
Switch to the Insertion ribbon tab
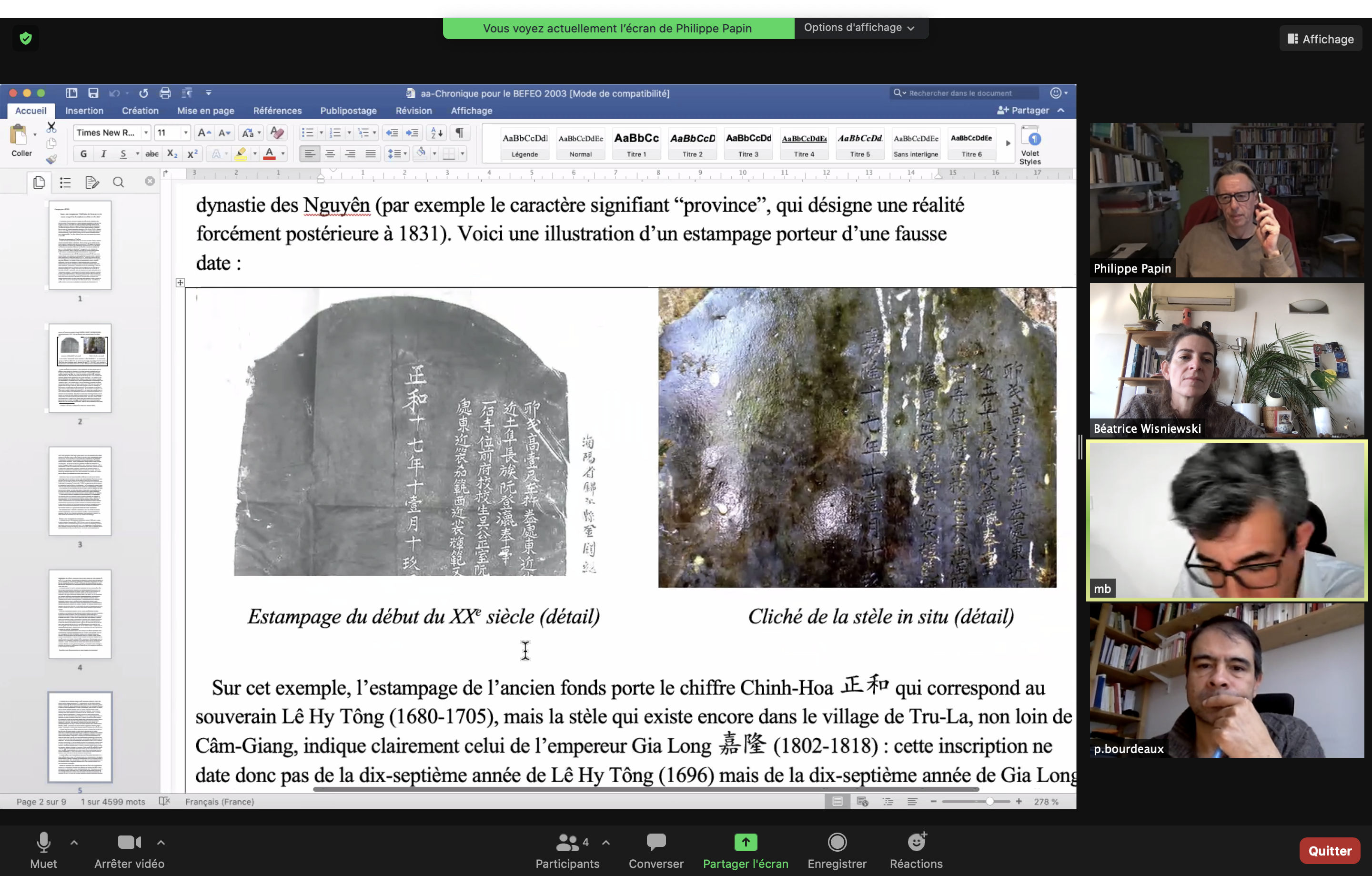click(84, 111)
